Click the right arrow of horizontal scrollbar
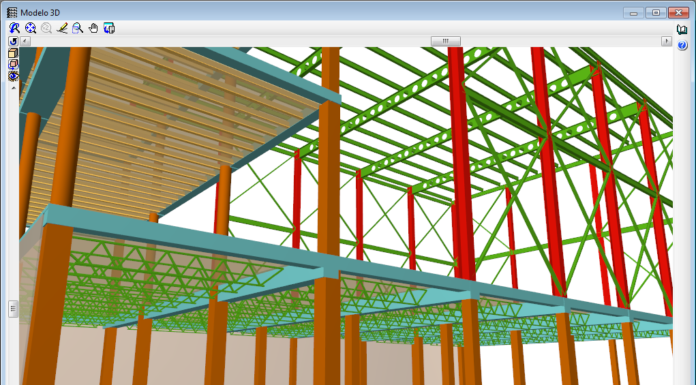 666,41
